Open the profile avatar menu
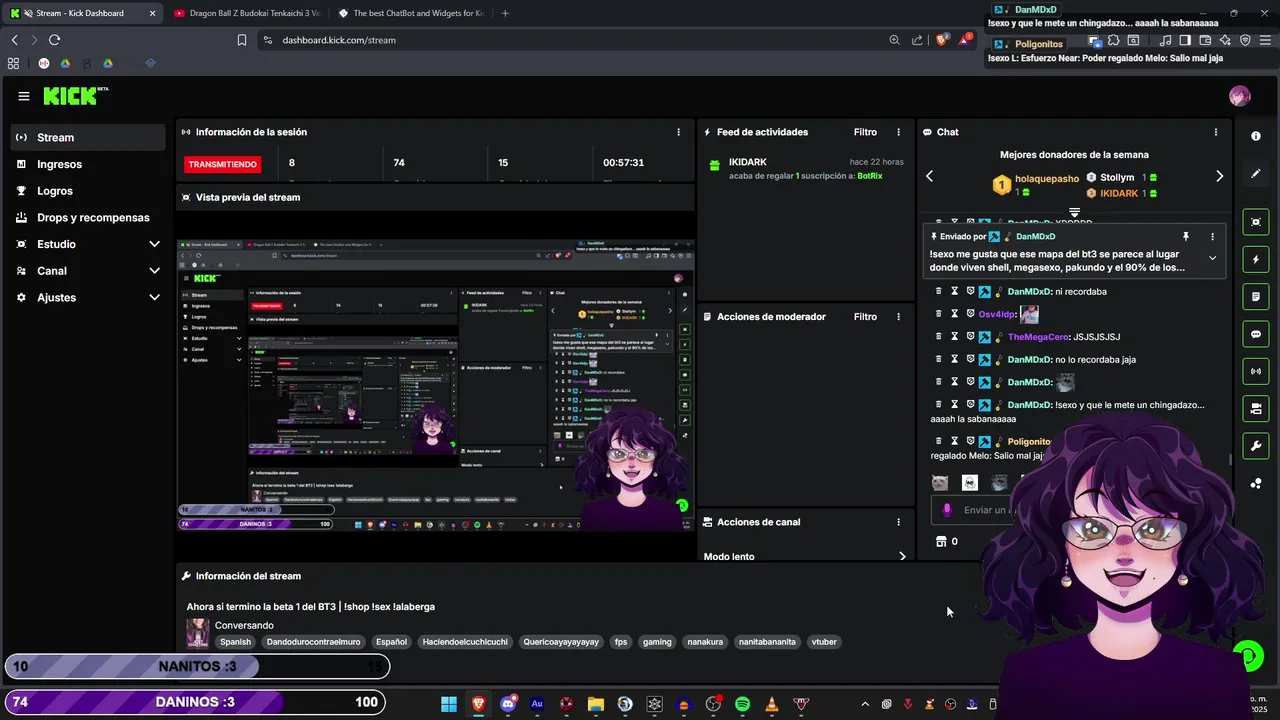The width and height of the screenshot is (1280, 720). coord(1240,96)
